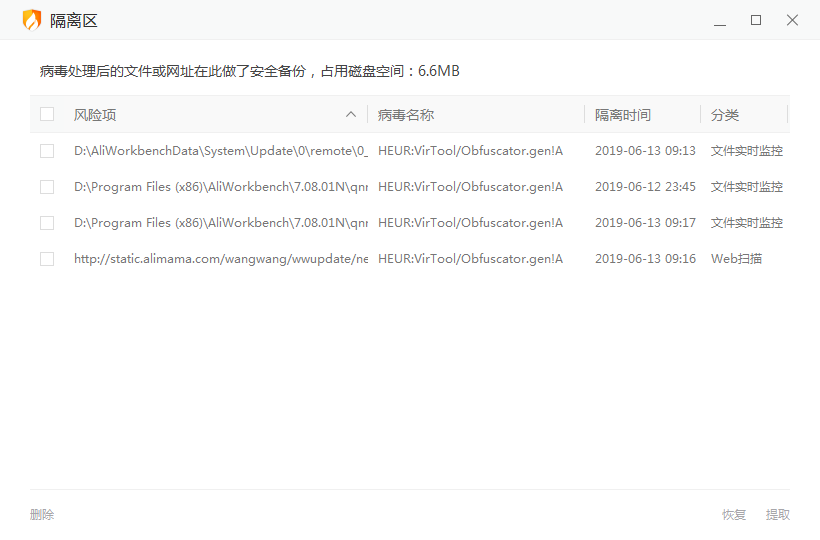Check the AliWorkbenchData remote row checkbox
The width and height of the screenshot is (820, 540).
47,151
